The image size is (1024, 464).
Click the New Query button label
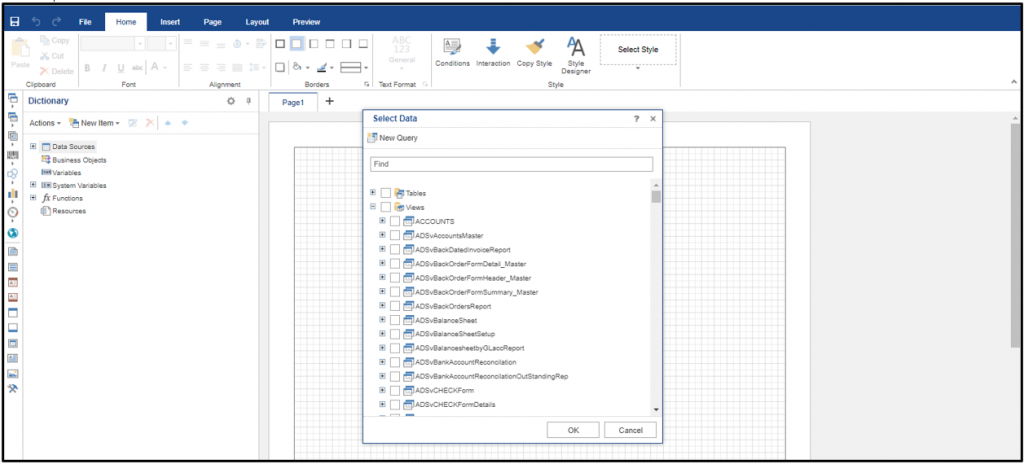coord(398,138)
